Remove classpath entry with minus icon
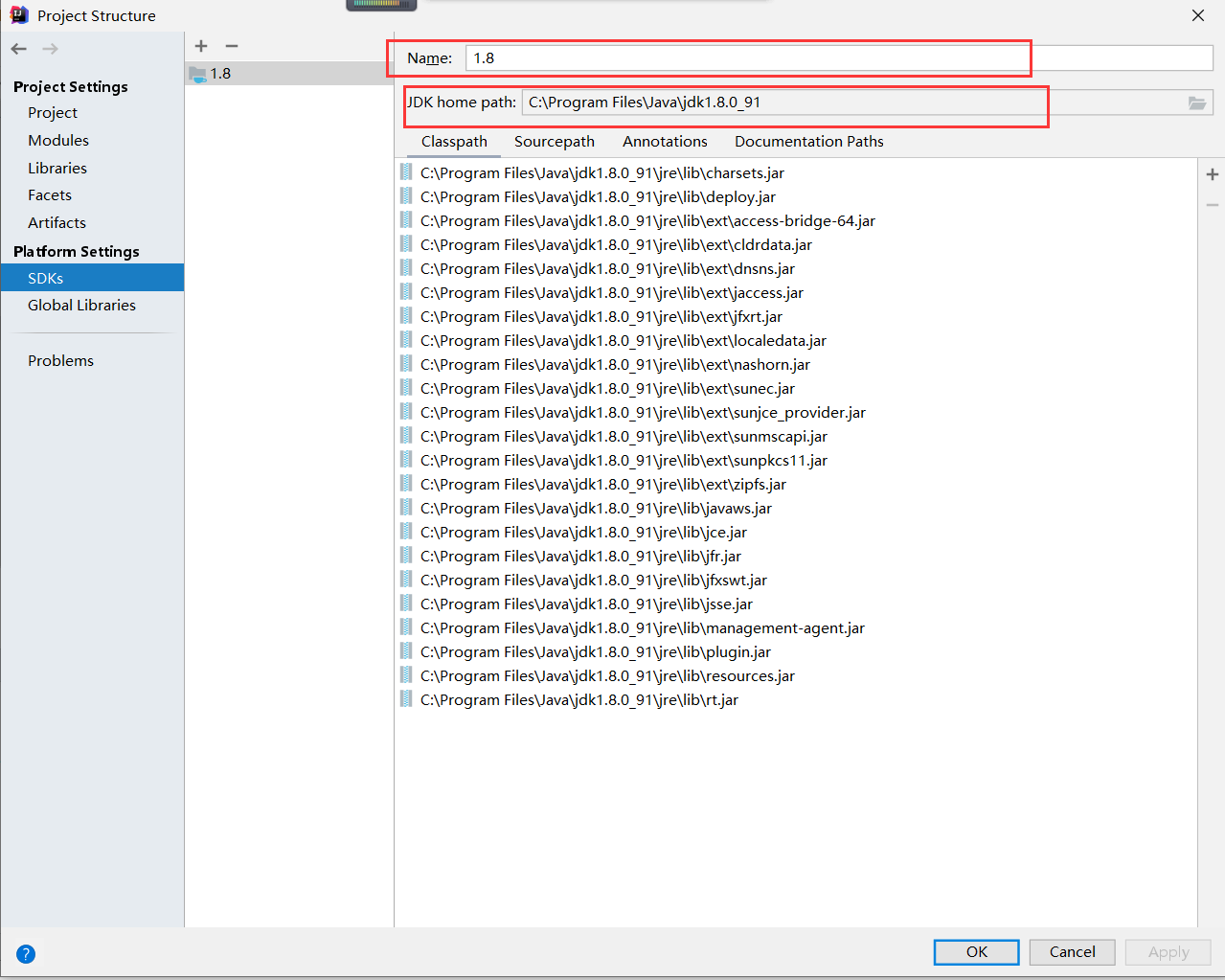Image resolution: width=1225 pixels, height=980 pixels. (x=1213, y=205)
